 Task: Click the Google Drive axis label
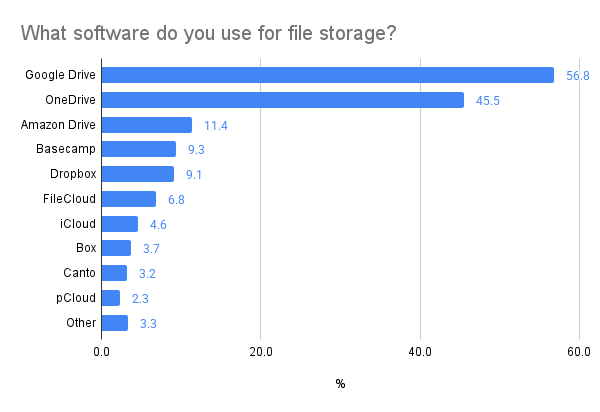[x=61, y=75]
